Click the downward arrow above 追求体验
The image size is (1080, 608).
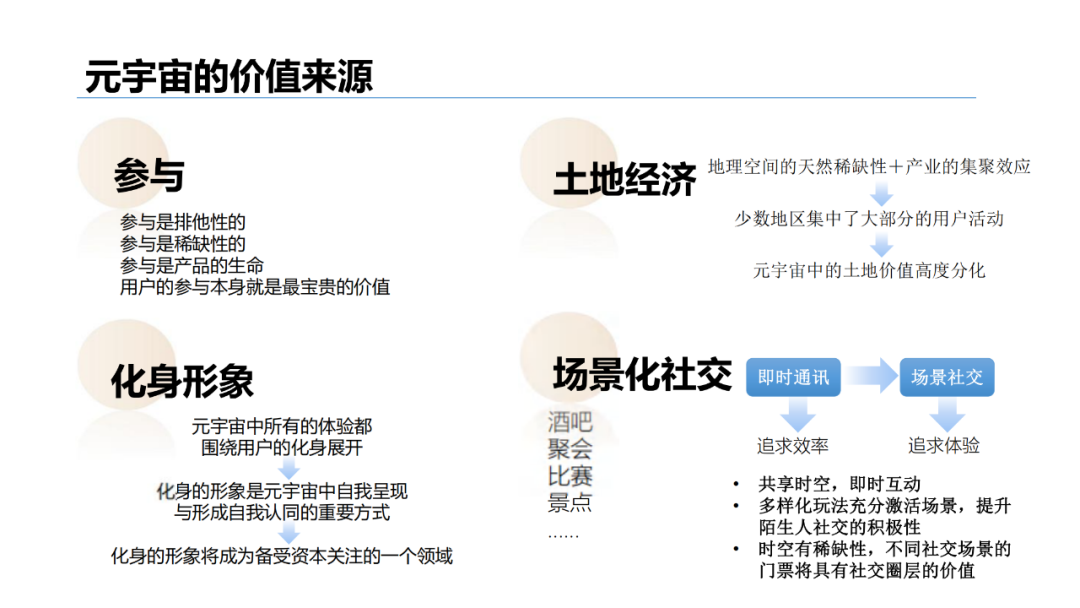coord(946,412)
